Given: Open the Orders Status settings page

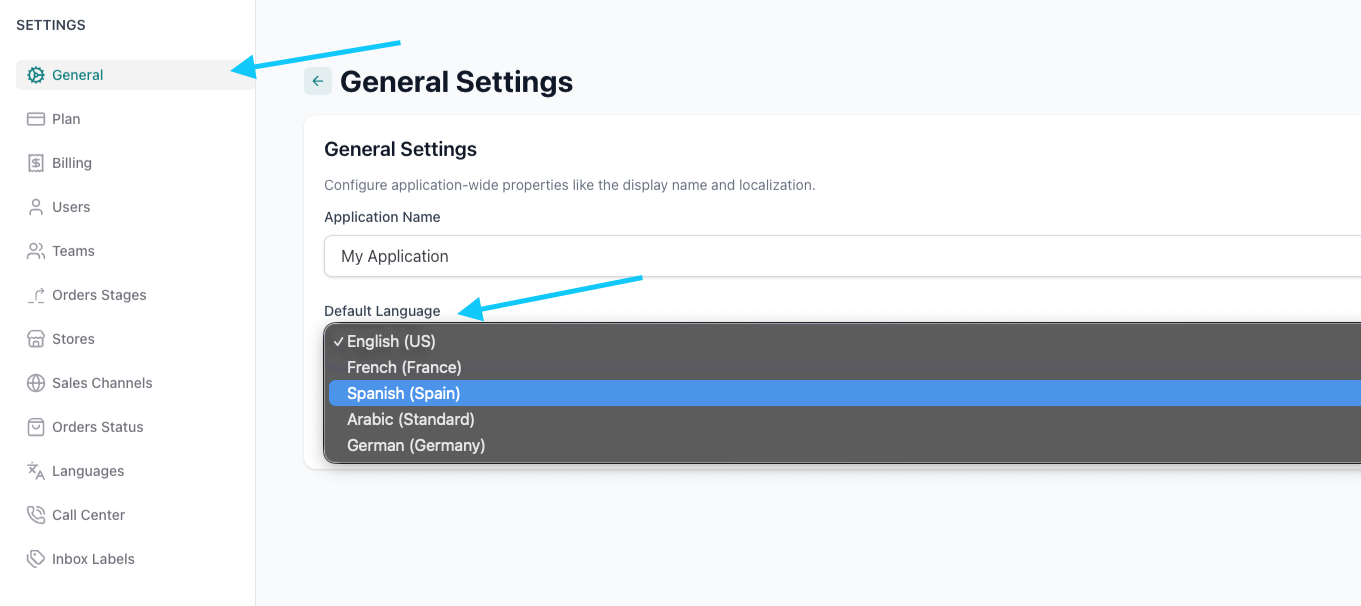Looking at the screenshot, I should 98,427.
